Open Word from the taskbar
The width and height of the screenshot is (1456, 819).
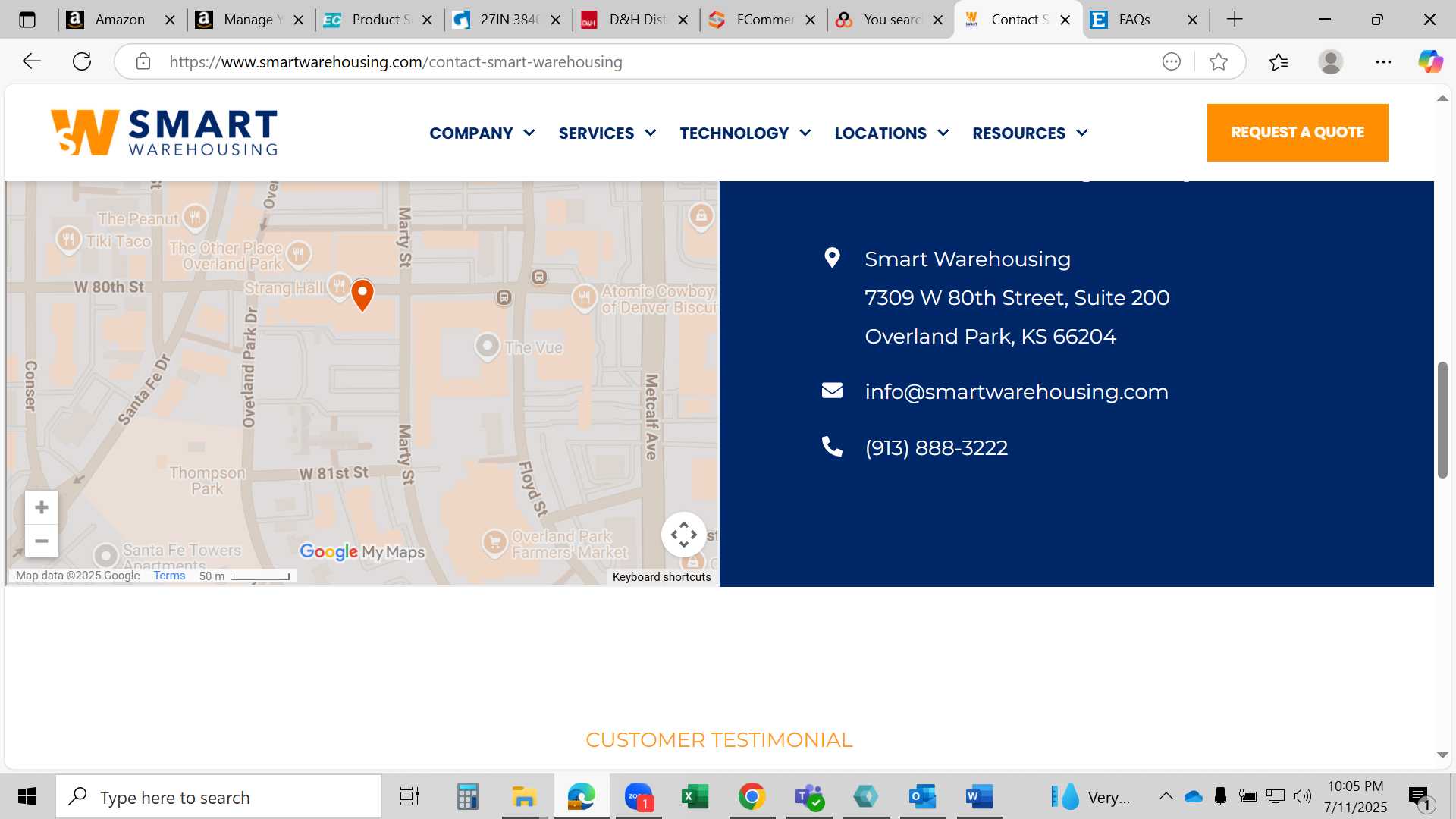point(980,796)
